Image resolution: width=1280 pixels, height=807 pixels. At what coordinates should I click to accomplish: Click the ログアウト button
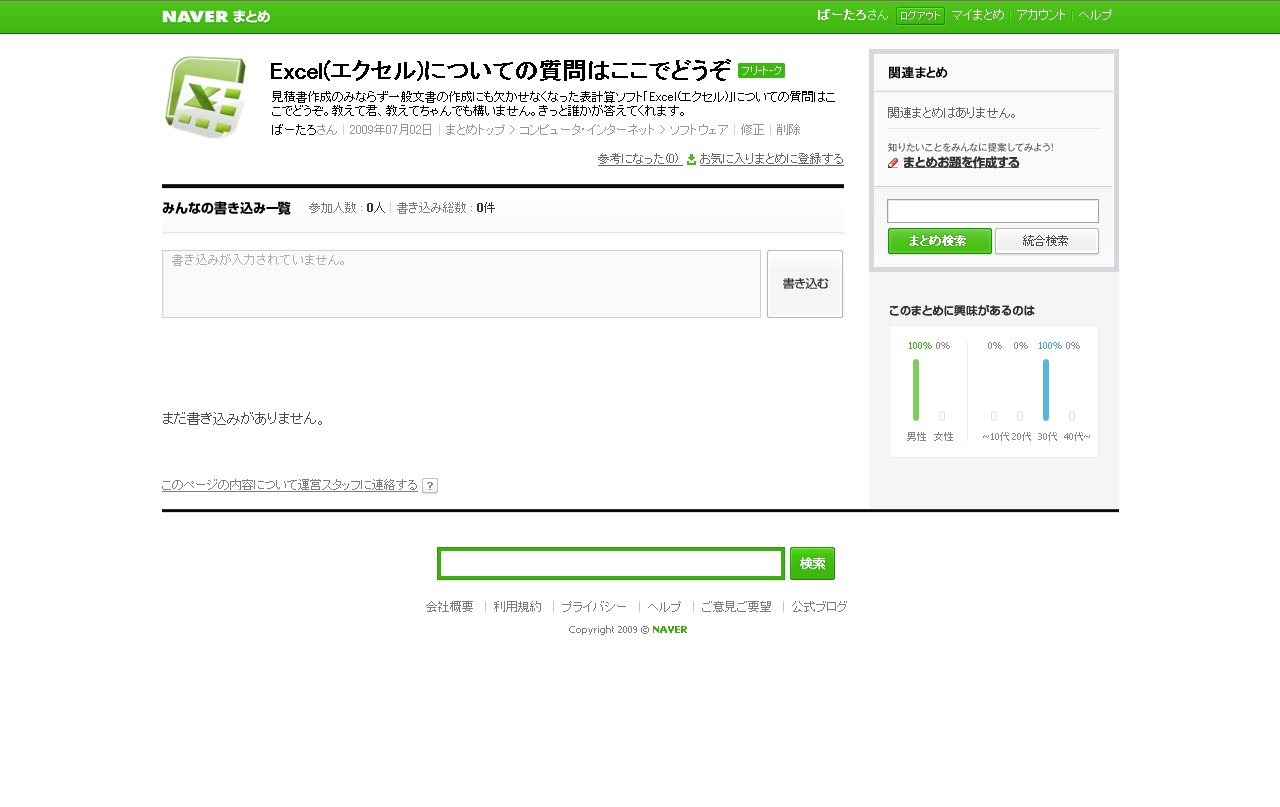click(x=920, y=16)
